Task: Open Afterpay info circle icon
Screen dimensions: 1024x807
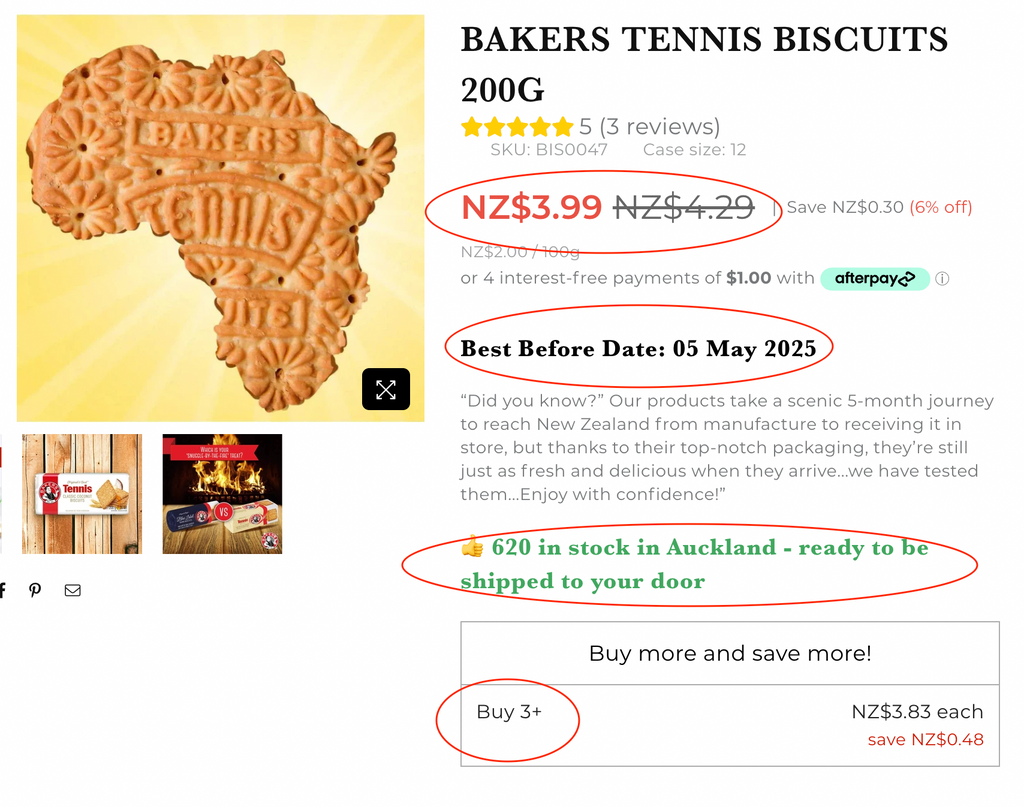Action: coord(942,279)
